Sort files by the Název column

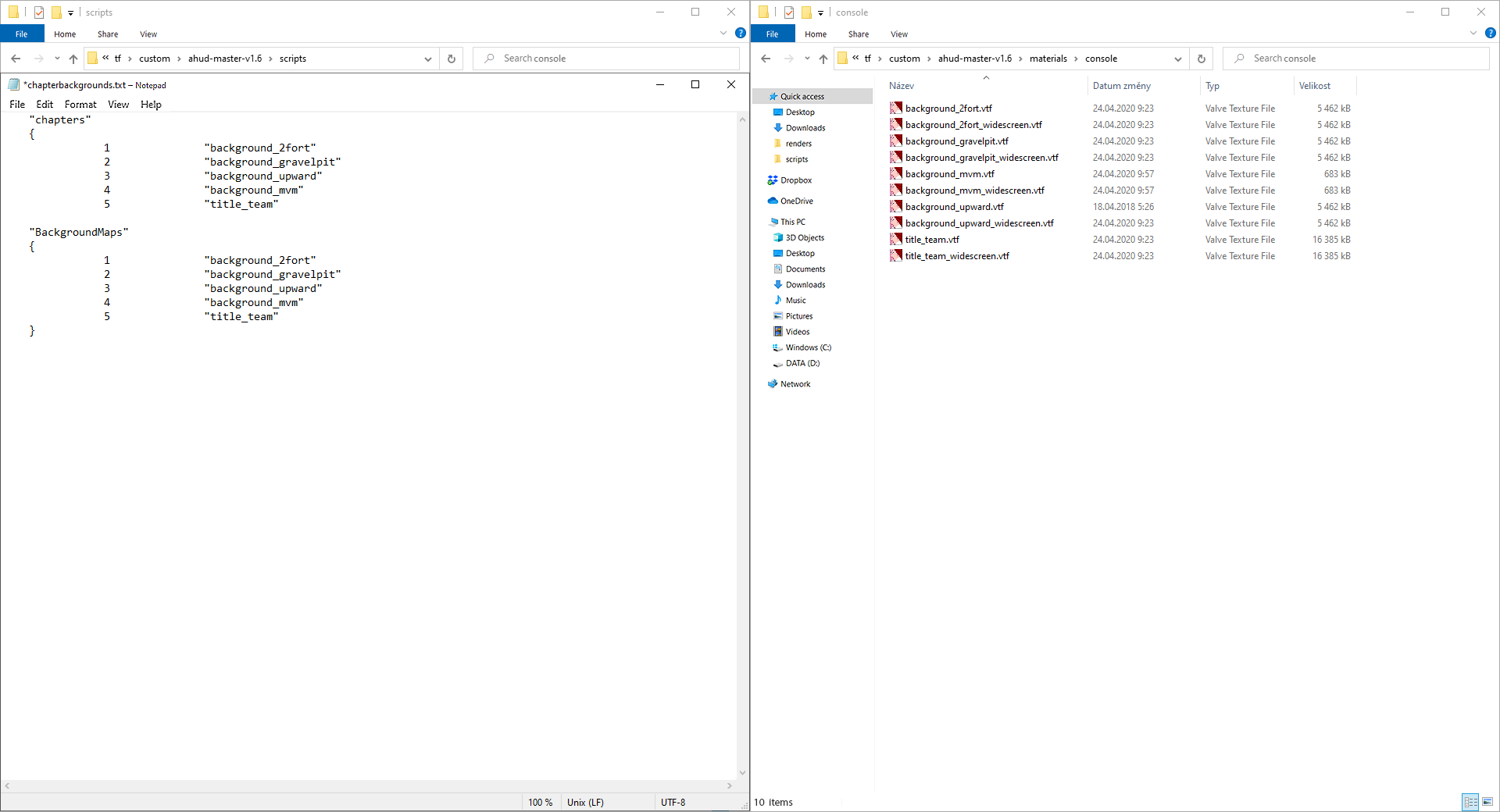tap(902, 86)
